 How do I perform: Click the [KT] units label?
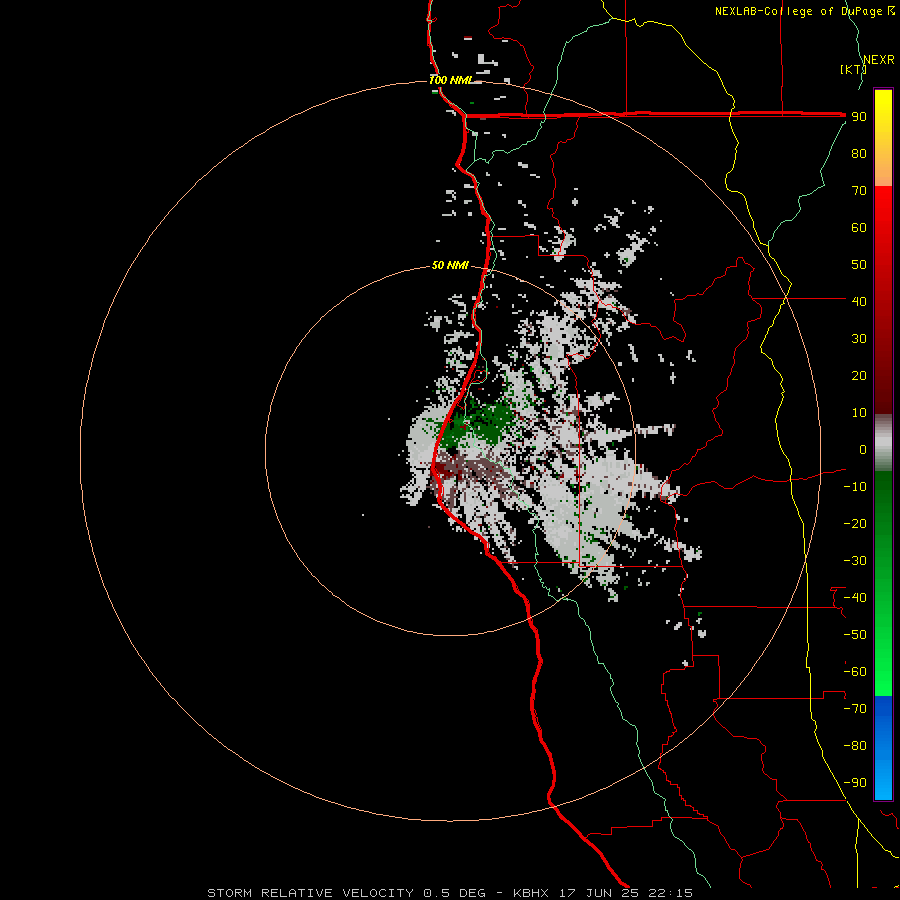coord(853,69)
